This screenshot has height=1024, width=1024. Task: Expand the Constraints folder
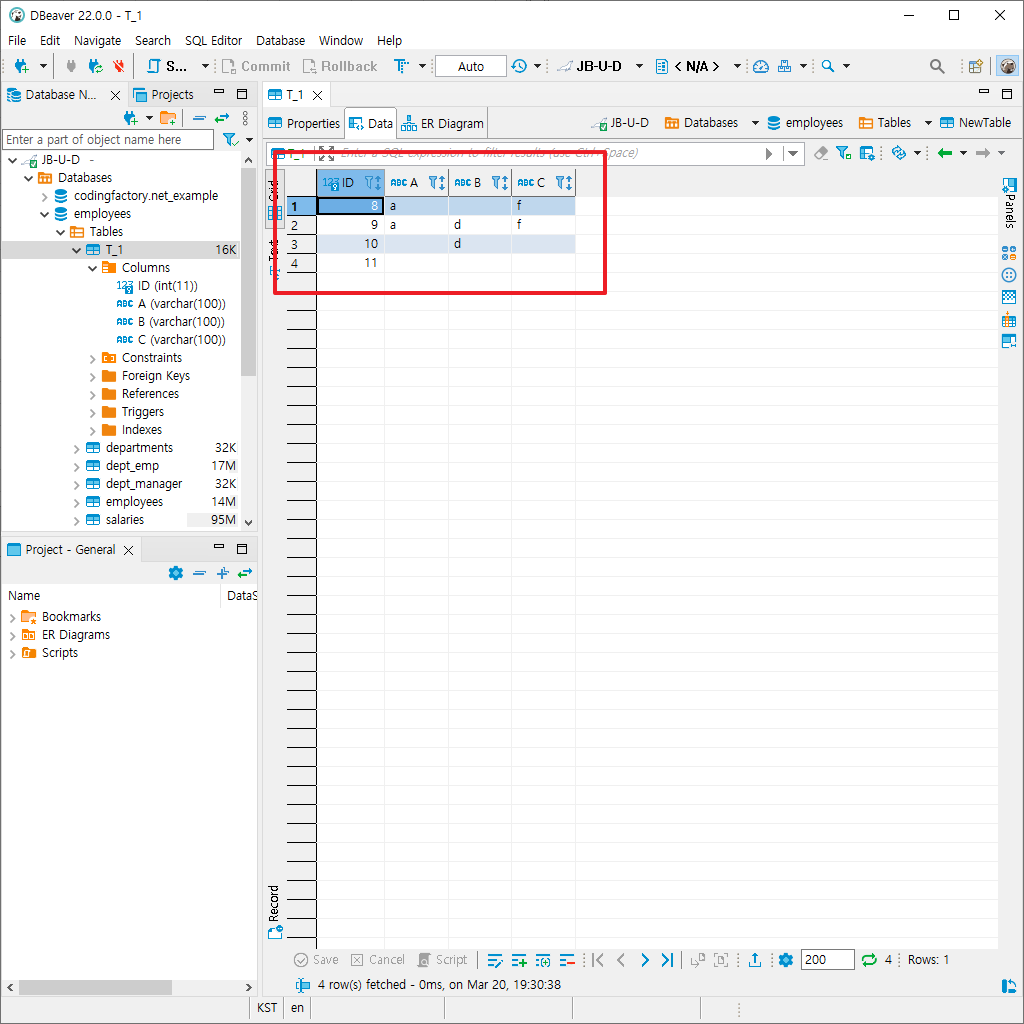pos(92,358)
